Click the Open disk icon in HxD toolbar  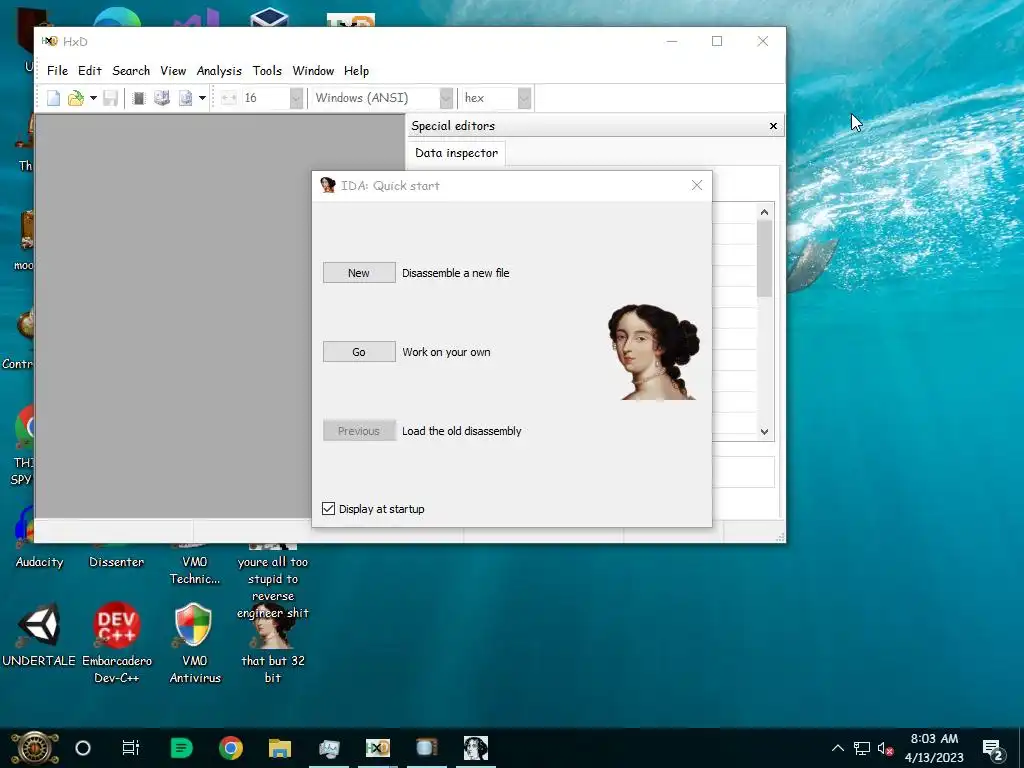pos(161,98)
